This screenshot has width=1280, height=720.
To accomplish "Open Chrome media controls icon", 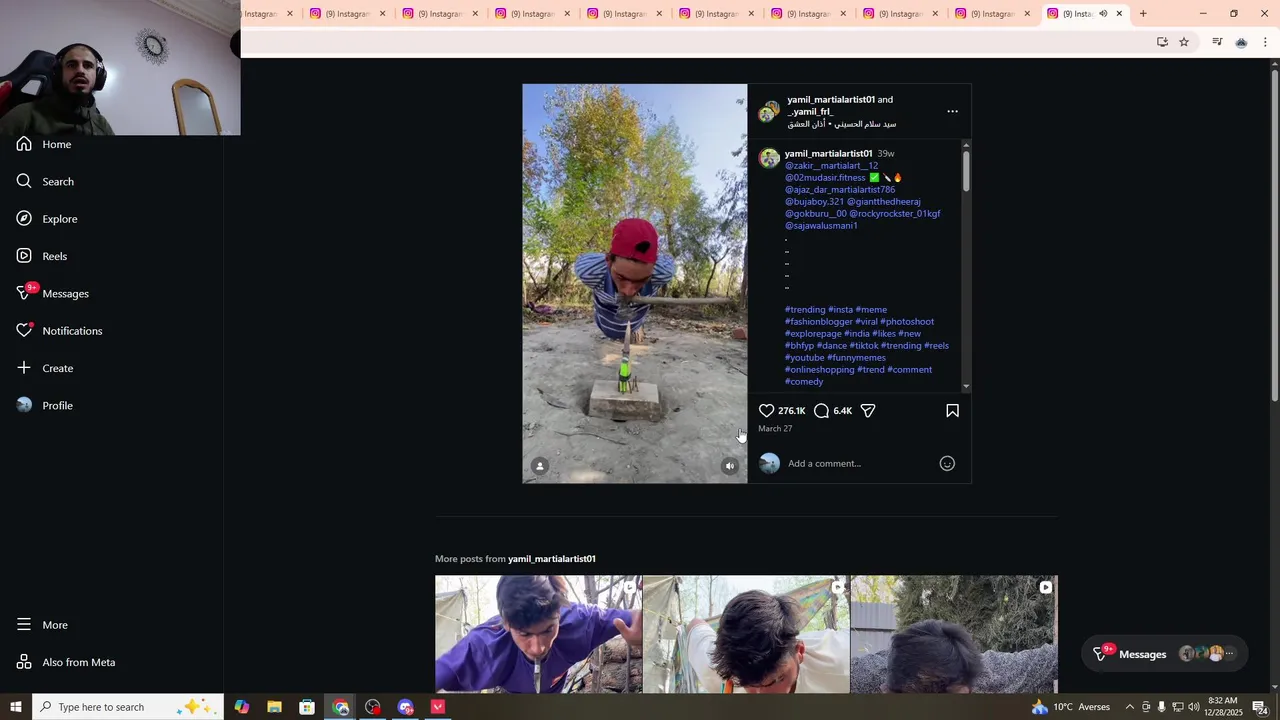I will [x=1217, y=42].
